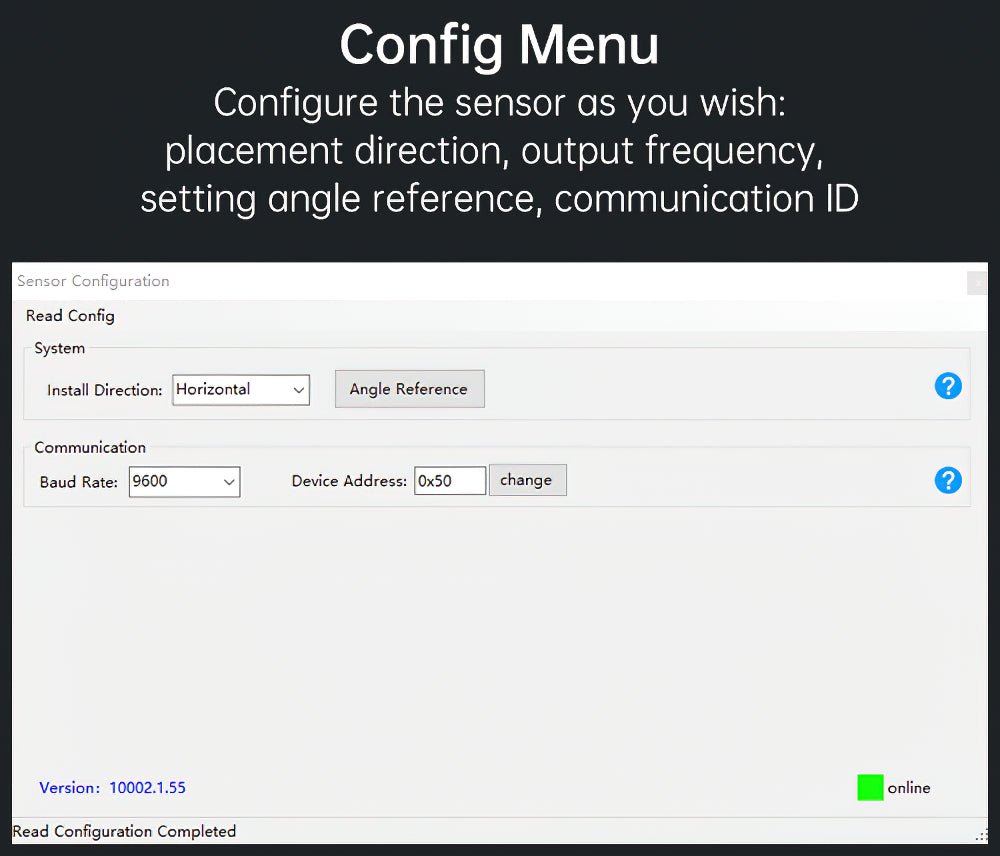The width and height of the screenshot is (1000, 856).
Task: Click the online status label
Action: (909, 788)
